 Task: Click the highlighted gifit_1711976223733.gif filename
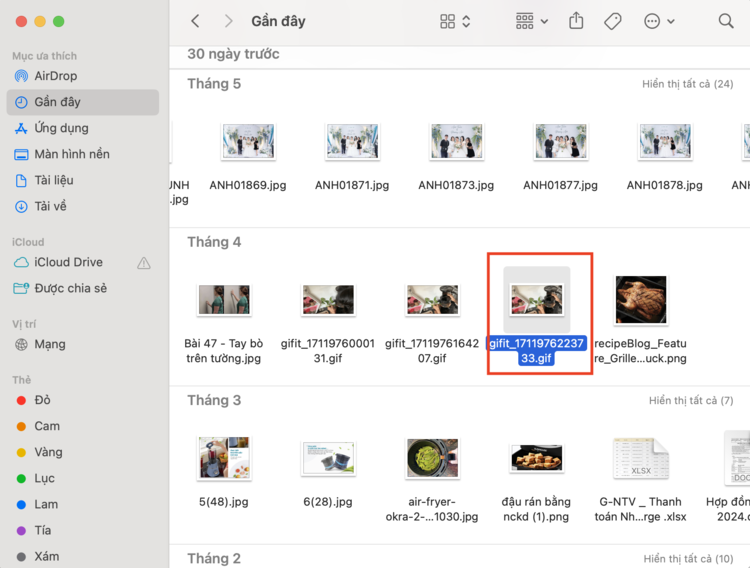536,351
